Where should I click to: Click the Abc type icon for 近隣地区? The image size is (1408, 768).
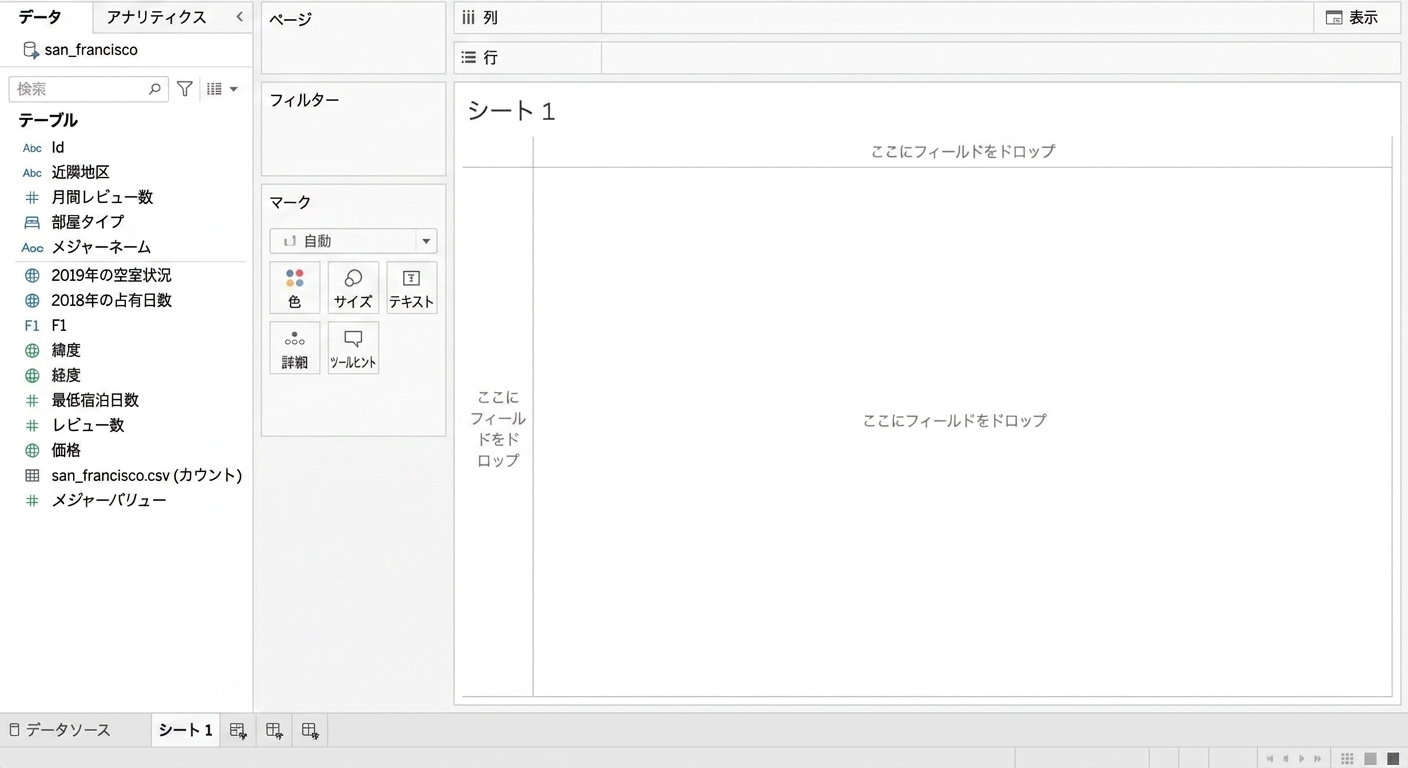[x=32, y=173]
